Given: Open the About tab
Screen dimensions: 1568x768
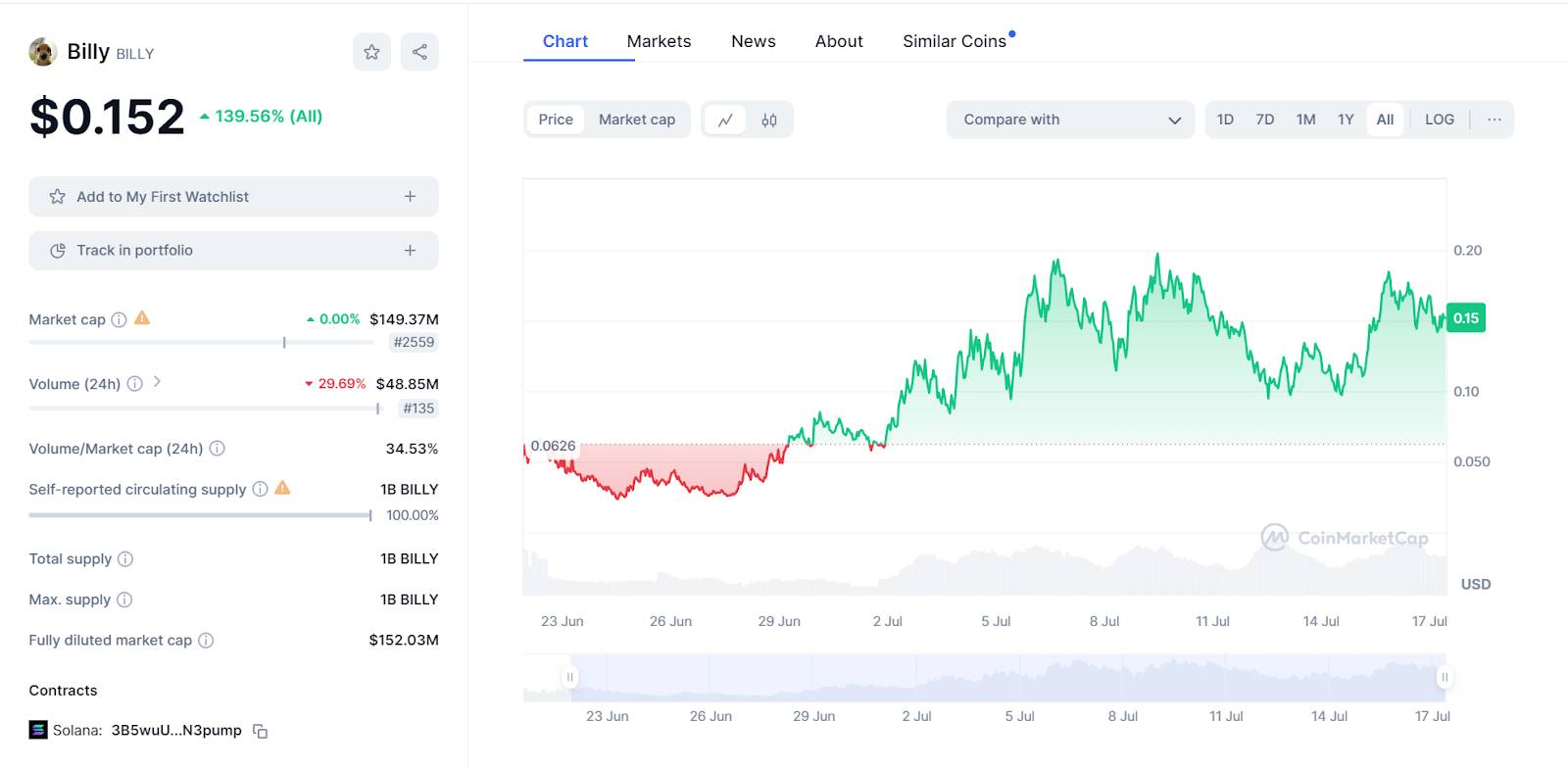Looking at the screenshot, I should point(839,41).
